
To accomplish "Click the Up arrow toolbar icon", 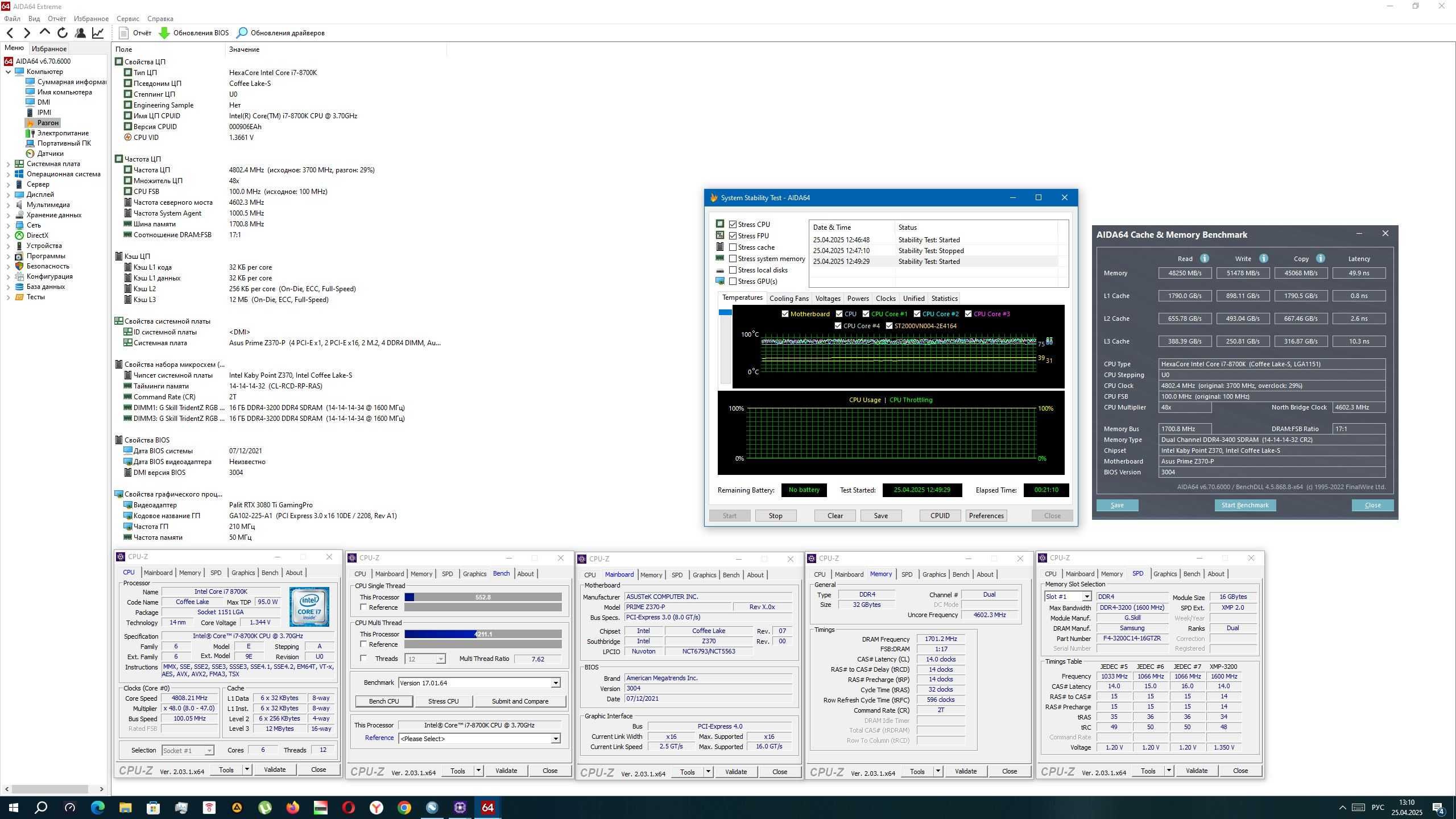I will point(45,32).
